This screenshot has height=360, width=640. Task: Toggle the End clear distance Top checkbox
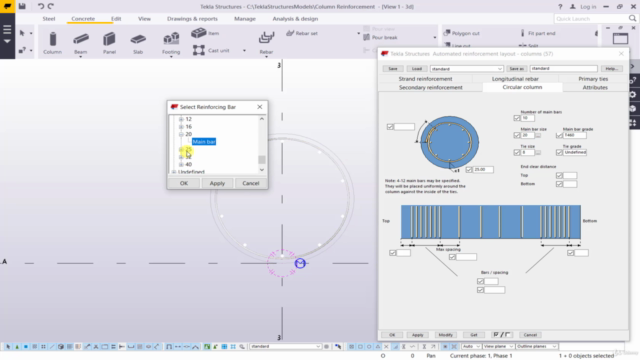pos(559,176)
